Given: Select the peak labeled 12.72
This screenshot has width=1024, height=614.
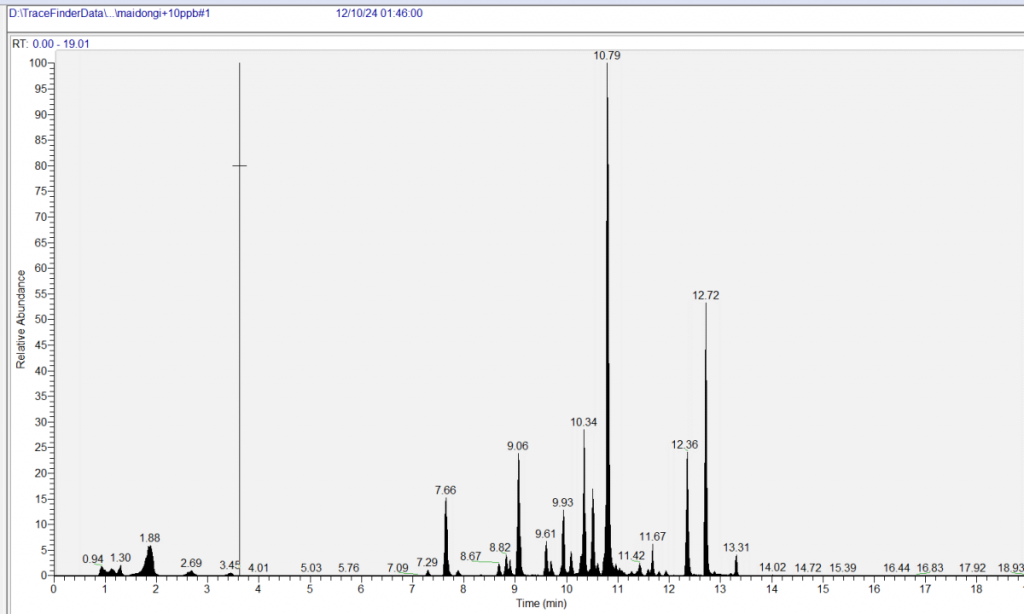Looking at the screenshot, I should [706, 296].
